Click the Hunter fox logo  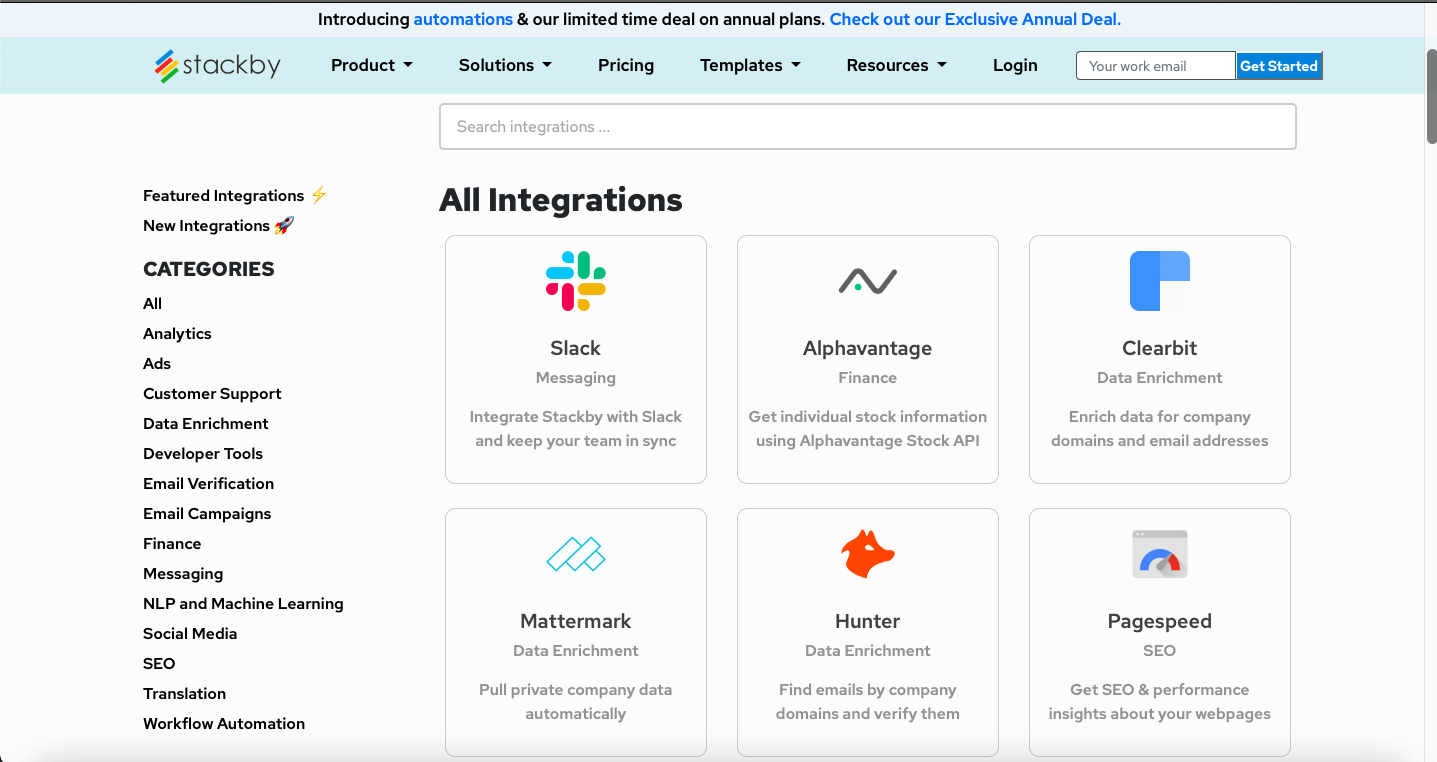pos(868,554)
